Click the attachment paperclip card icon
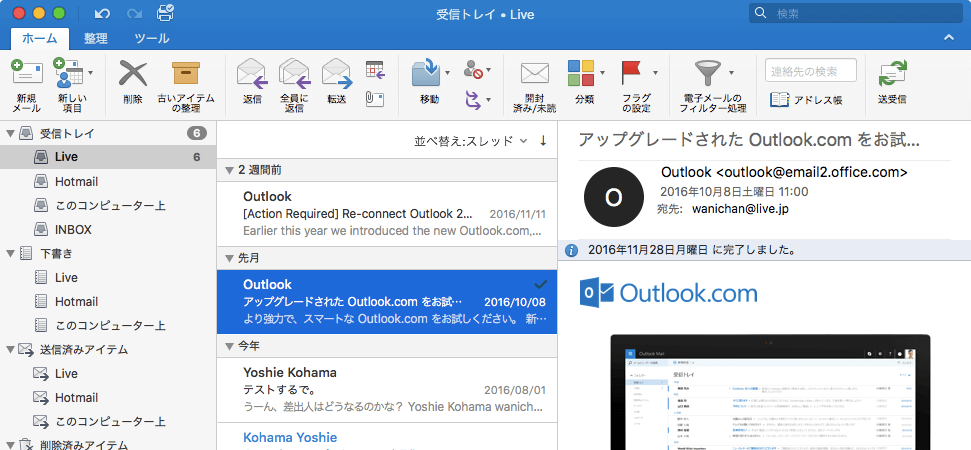 pos(375,99)
